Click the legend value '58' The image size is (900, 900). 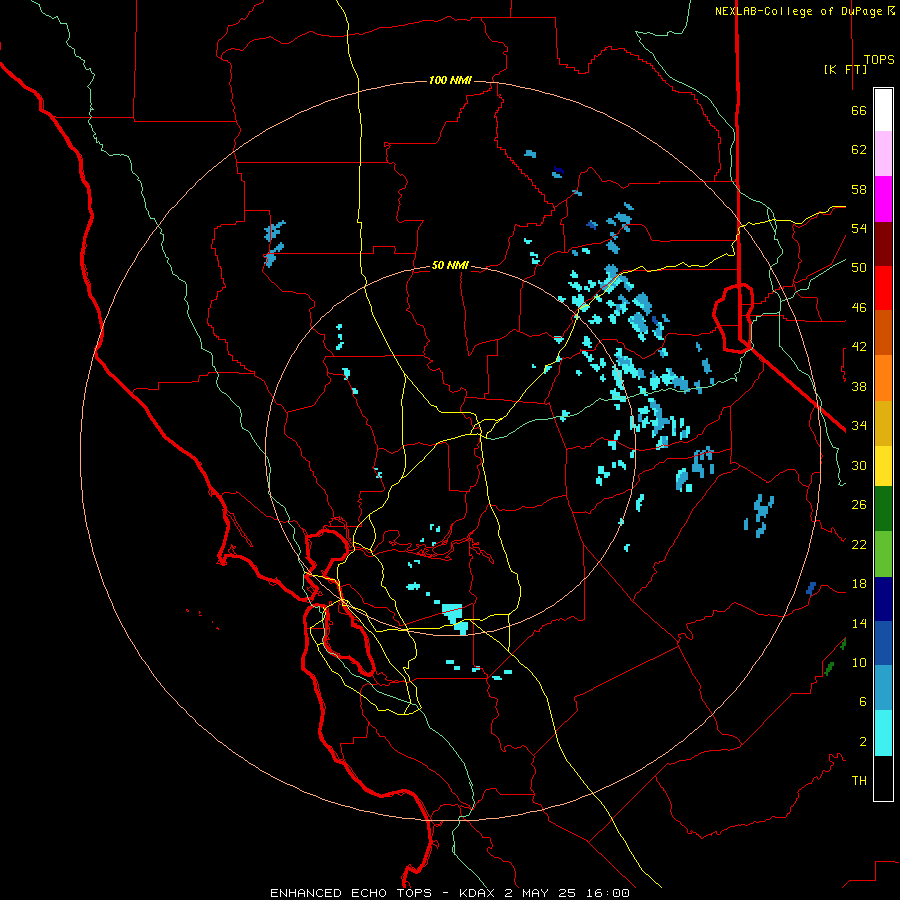[859, 189]
